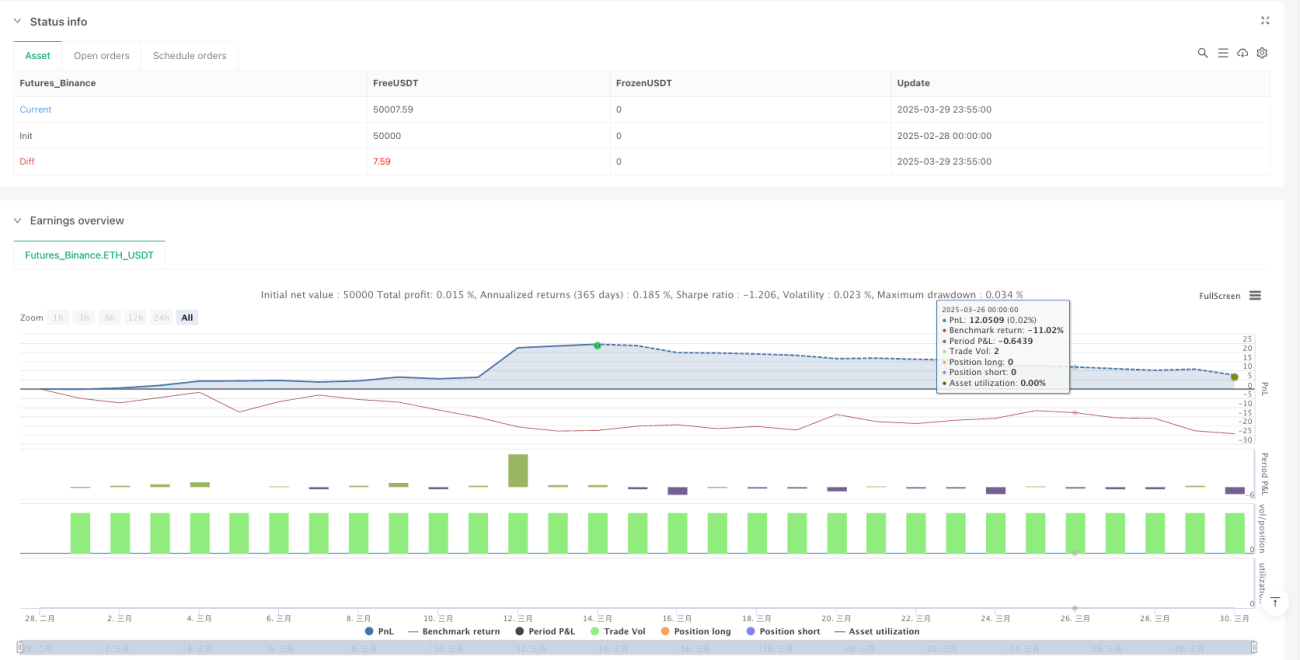
Task: Toggle Position long series in legend
Action: 699,631
